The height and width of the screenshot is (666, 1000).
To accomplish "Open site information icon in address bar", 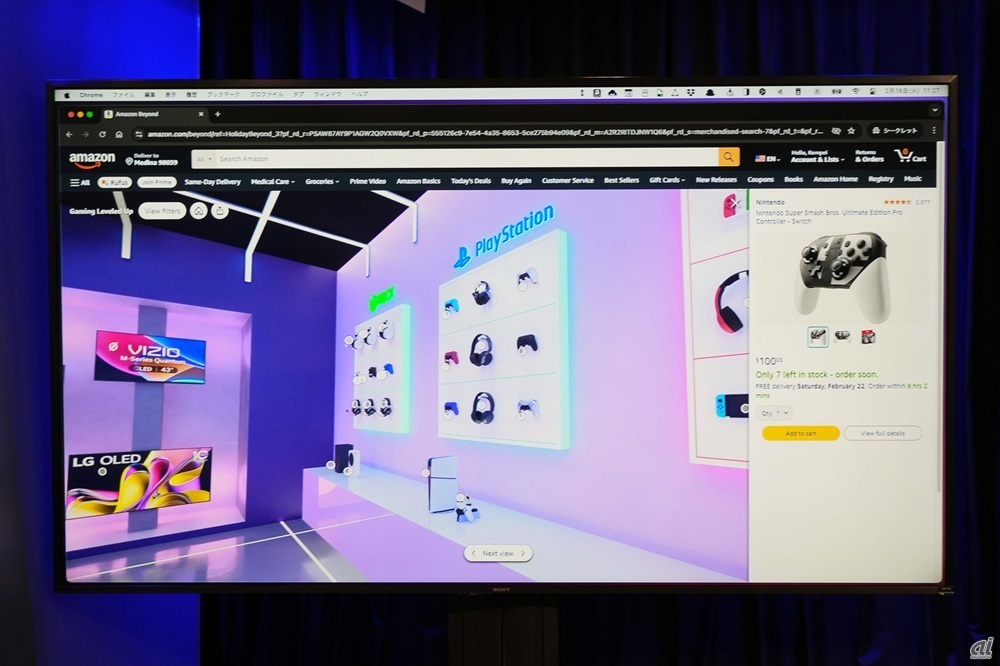I will click(x=138, y=134).
